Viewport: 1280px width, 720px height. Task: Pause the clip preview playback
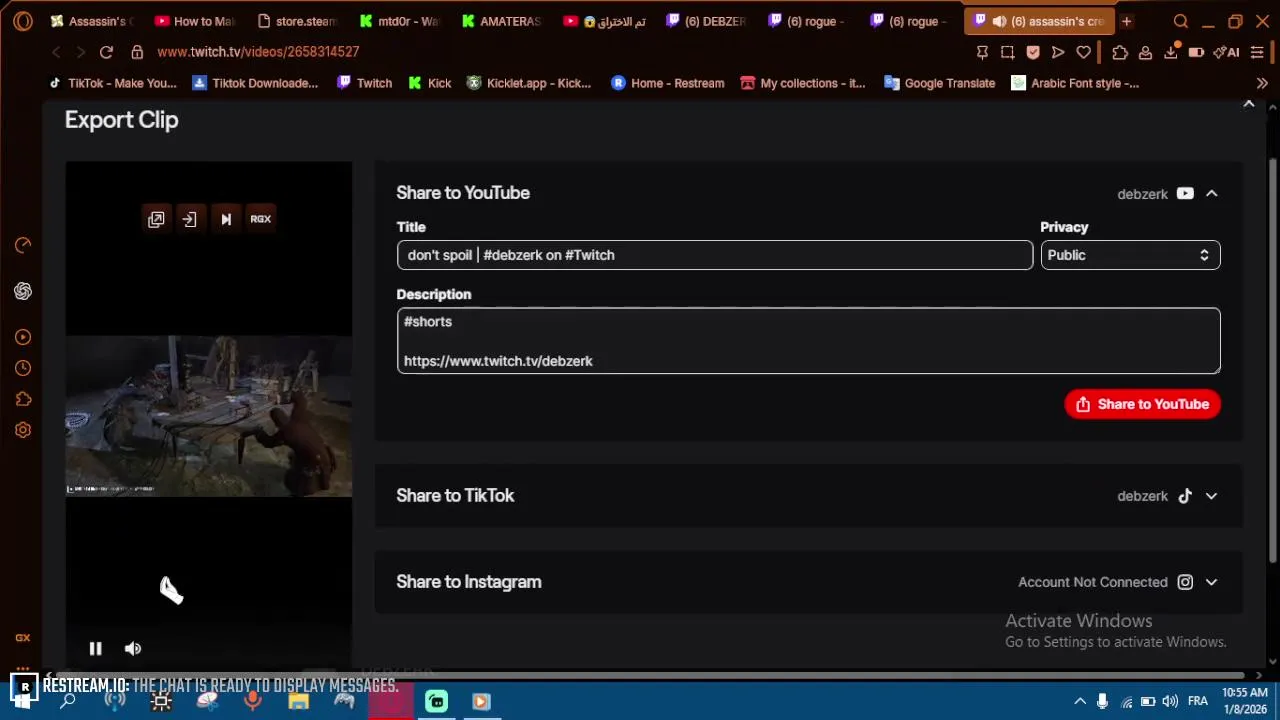click(x=95, y=648)
